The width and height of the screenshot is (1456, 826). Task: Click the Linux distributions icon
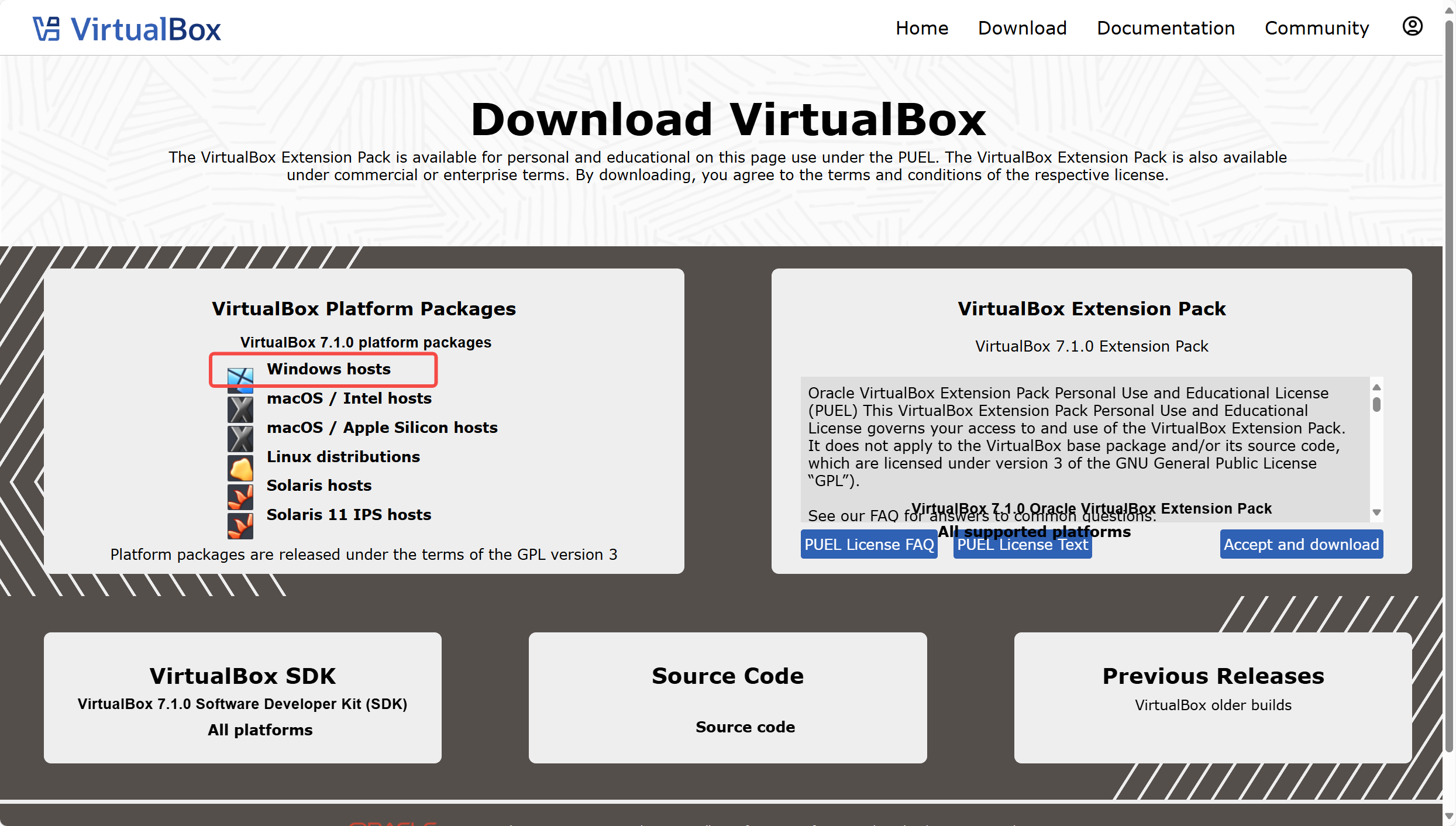(240, 468)
